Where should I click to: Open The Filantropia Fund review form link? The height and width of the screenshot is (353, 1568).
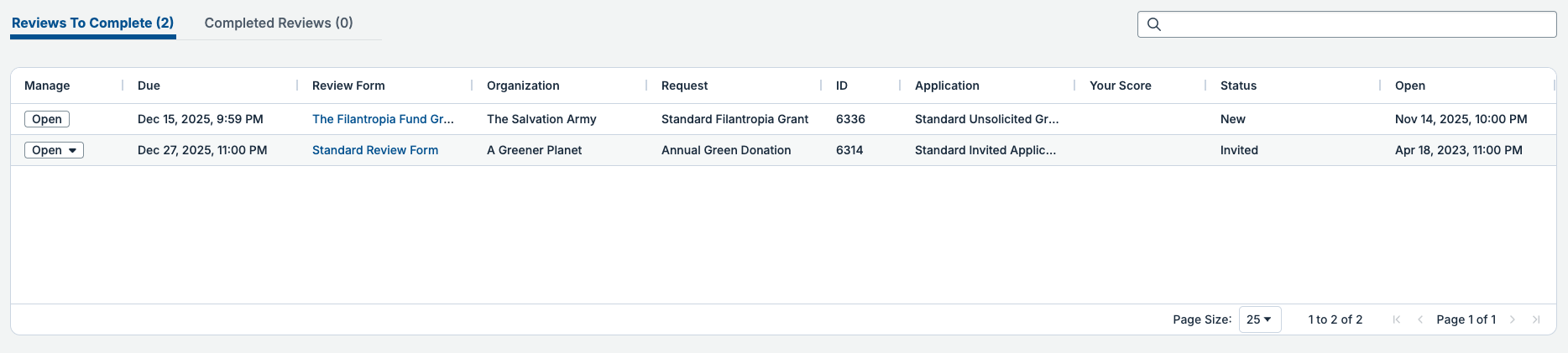click(383, 119)
